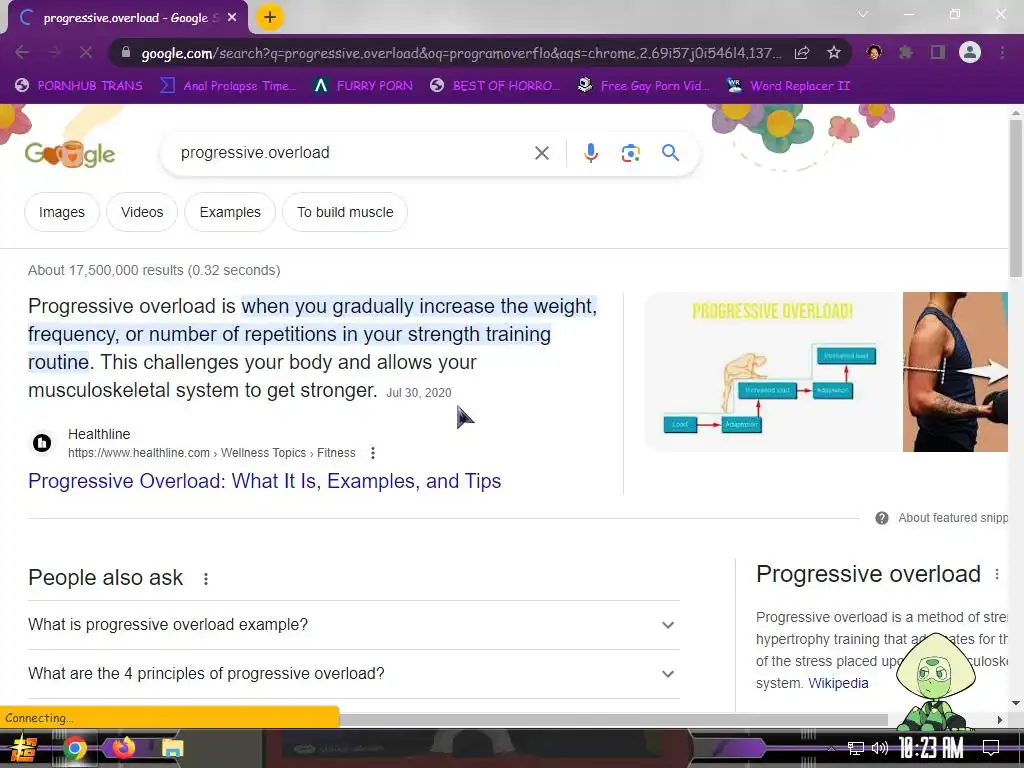Toggle the browser side panel
Viewport: 1024px width, 768px height.
pyautogui.click(x=938, y=52)
